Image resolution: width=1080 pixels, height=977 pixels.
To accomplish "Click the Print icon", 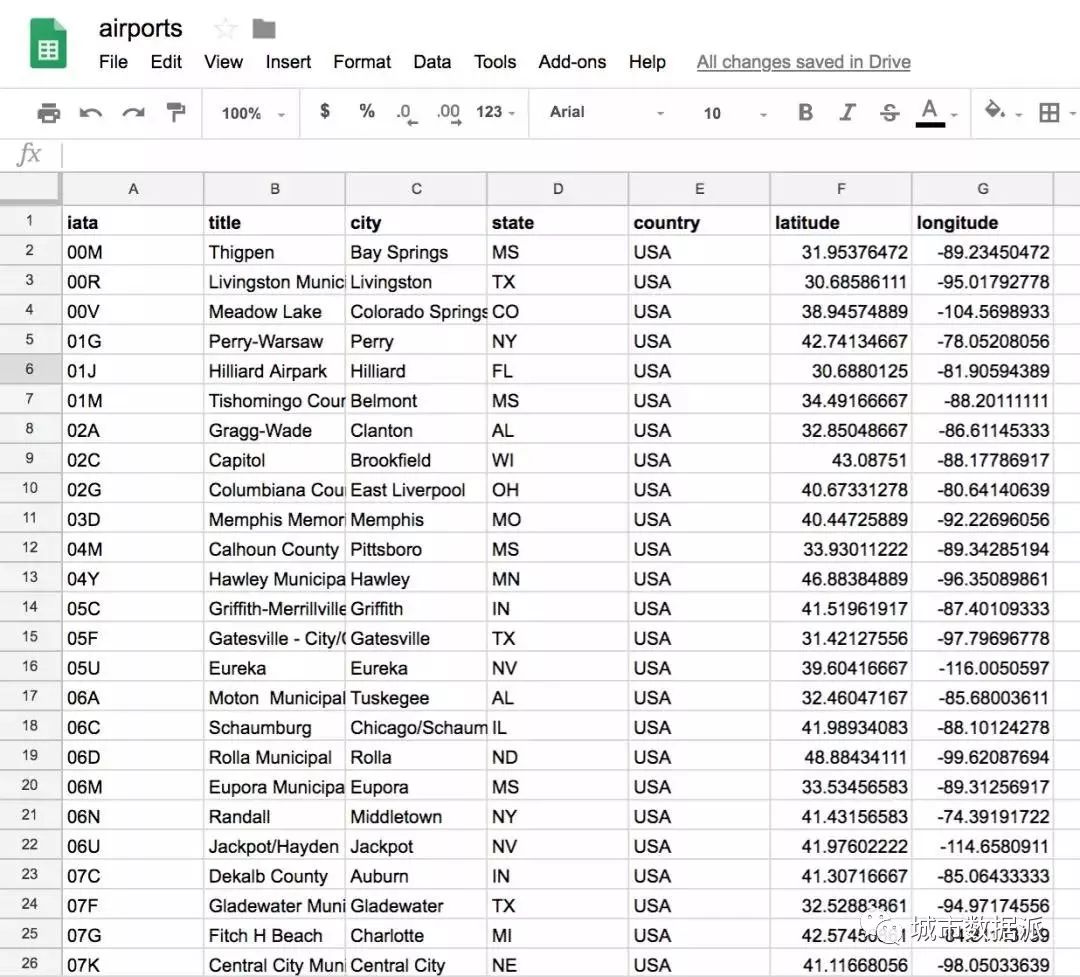I will coord(48,112).
